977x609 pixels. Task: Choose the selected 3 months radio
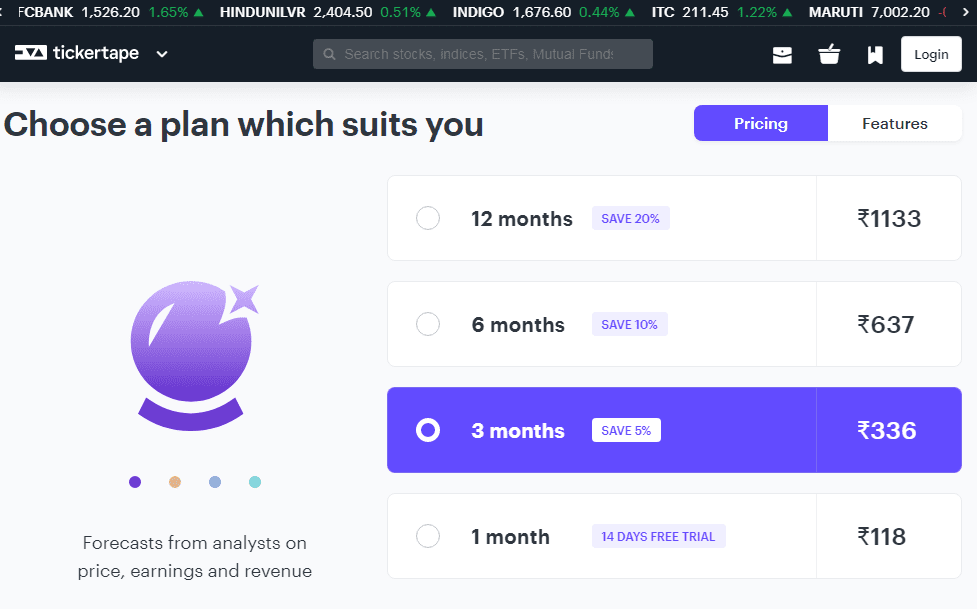(x=428, y=430)
